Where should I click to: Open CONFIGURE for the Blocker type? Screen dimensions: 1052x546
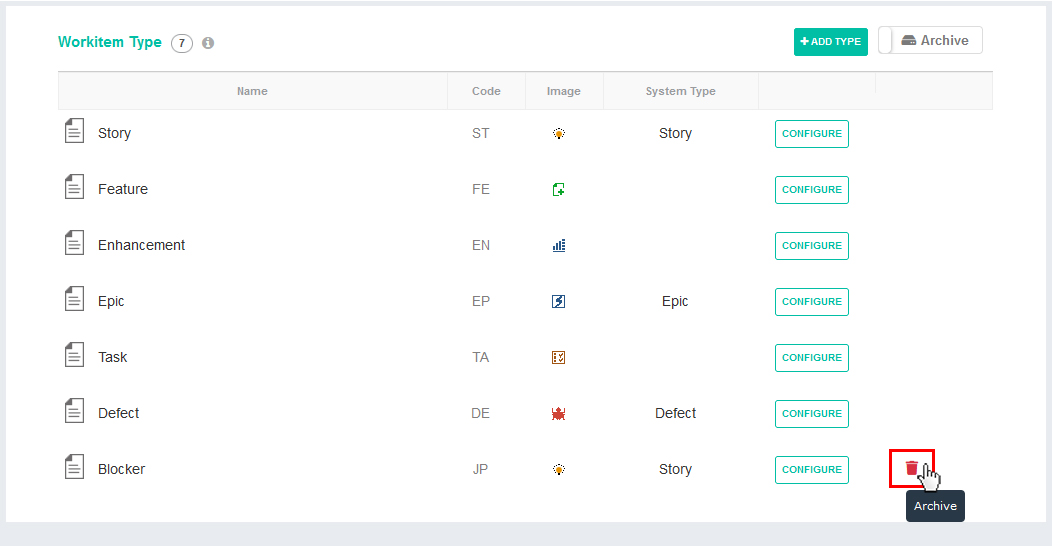[x=812, y=470]
